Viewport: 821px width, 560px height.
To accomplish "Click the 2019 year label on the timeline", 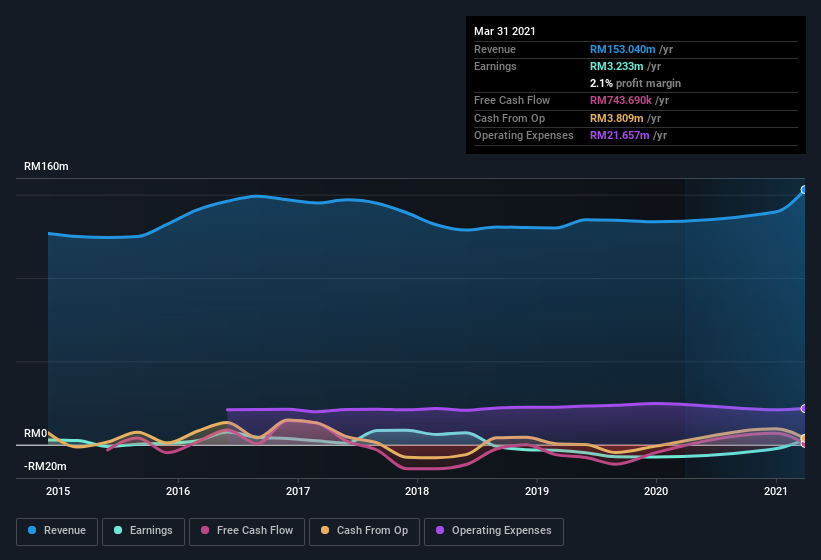I will pos(537,491).
